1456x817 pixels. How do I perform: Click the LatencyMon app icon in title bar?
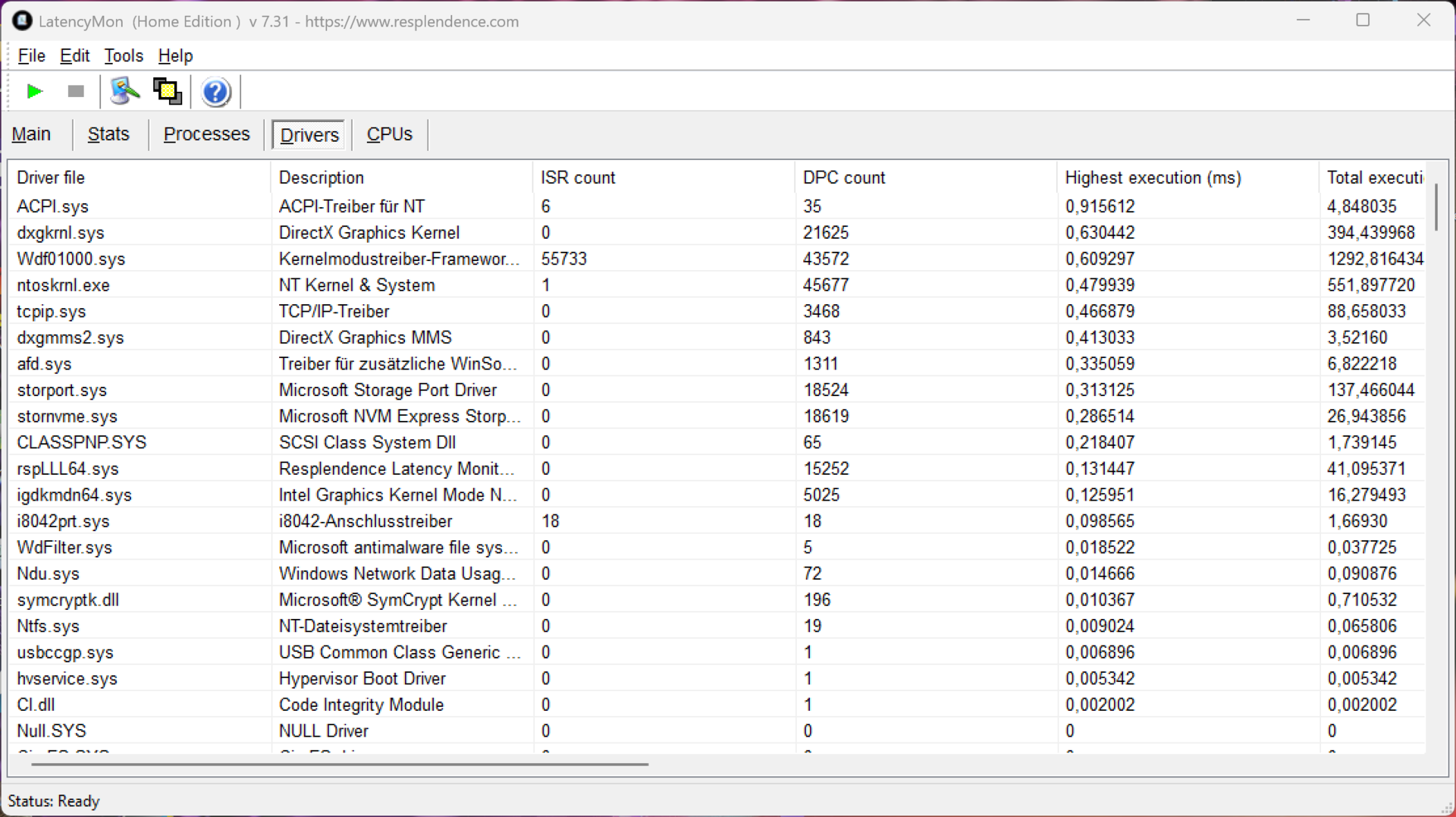(x=22, y=20)
